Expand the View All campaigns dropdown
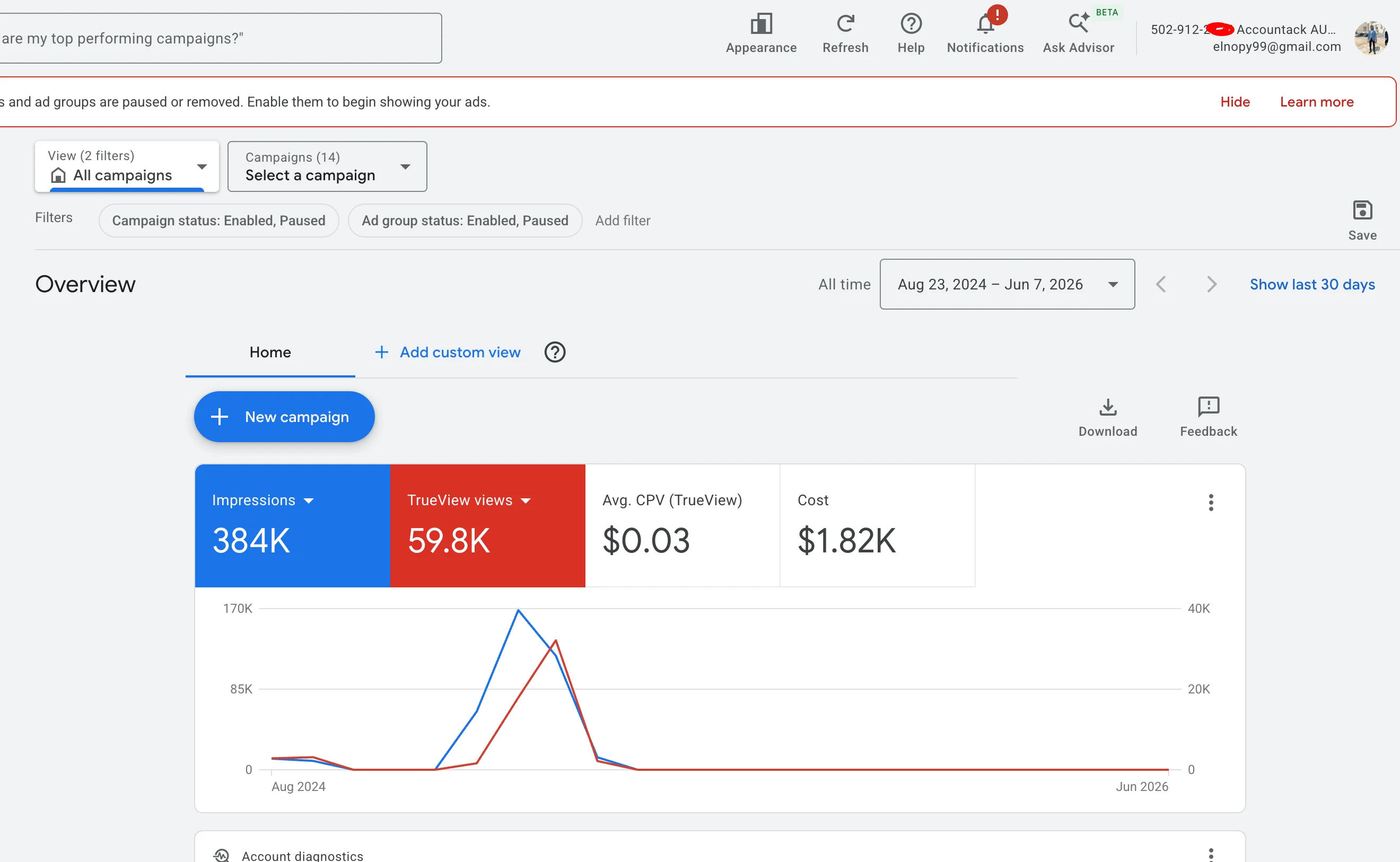This screenshot has height=862, width=1400. [127, 166]
